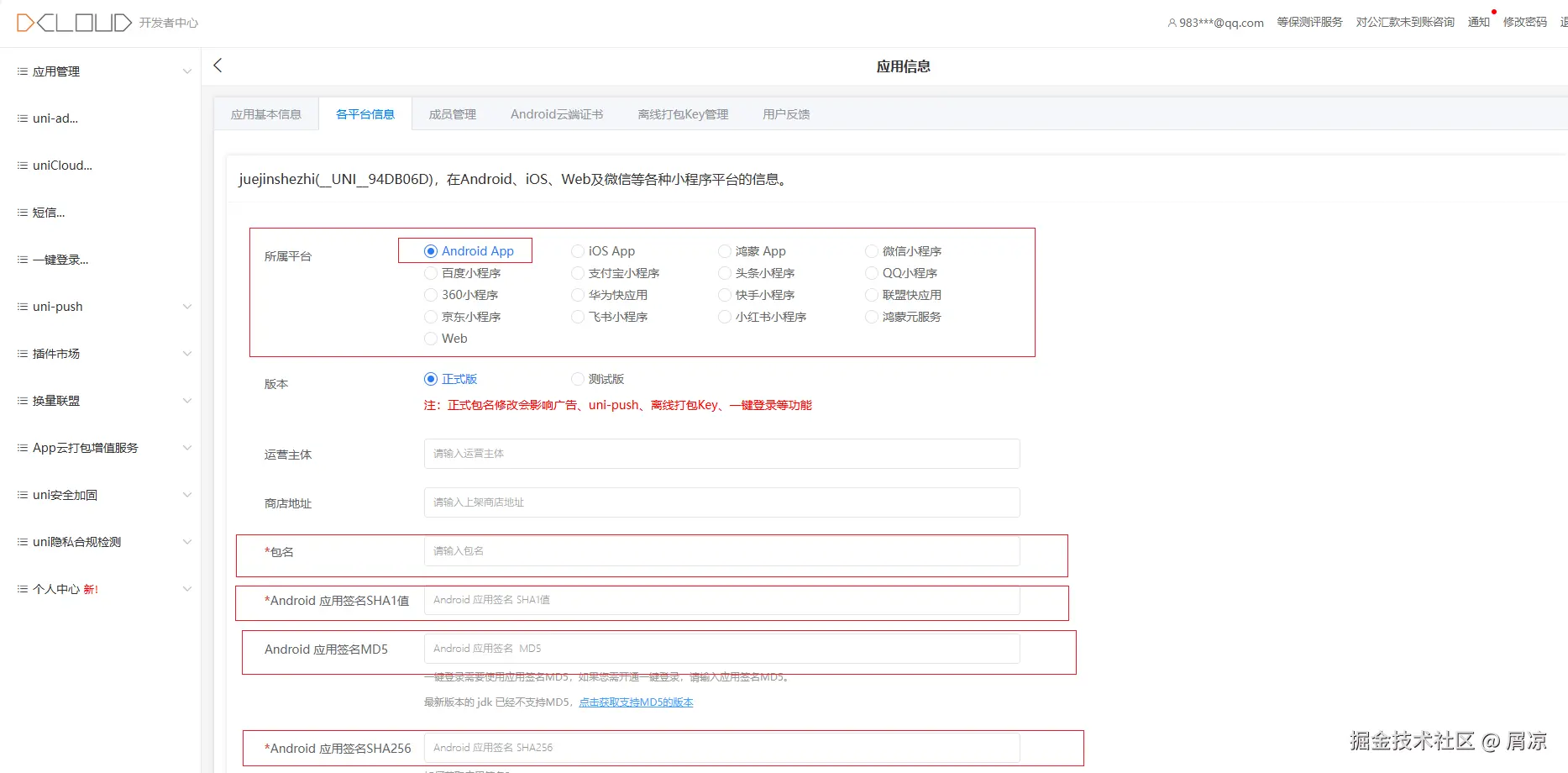Open the 短信 sidebar item
Screen dimensions: 1568x773
(x=101, y=213)
